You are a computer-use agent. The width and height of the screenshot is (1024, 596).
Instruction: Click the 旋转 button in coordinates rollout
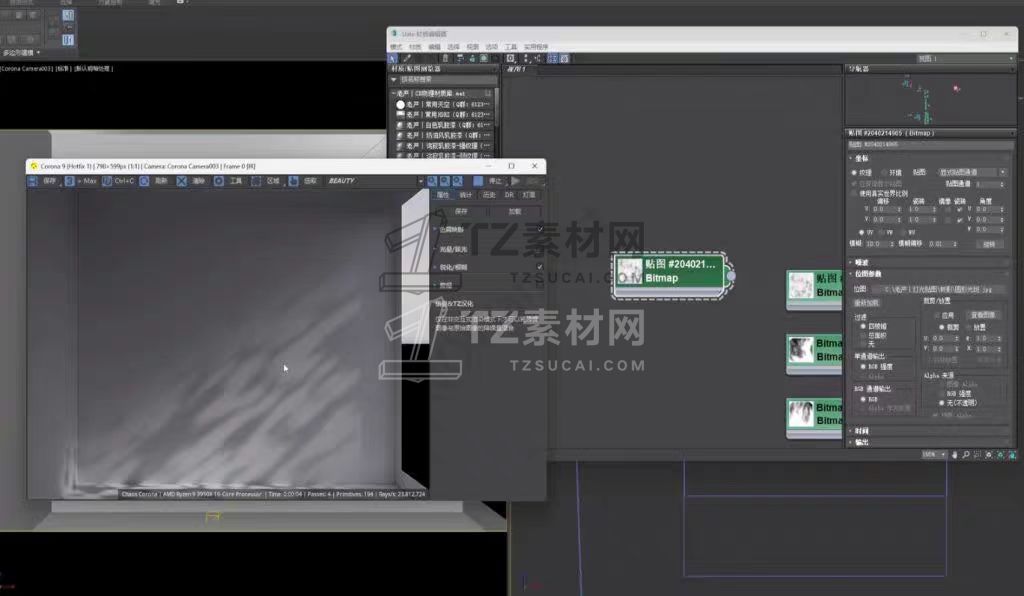point(990,244)
